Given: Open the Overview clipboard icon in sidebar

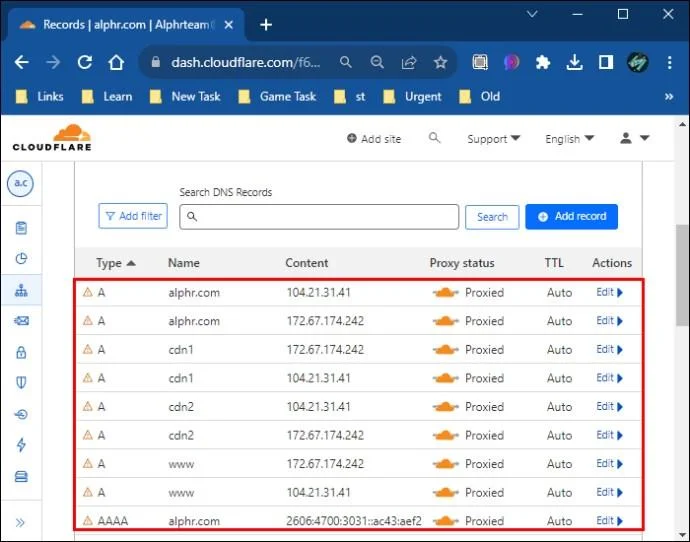Looking at the screenshot, I should pos(21,228).
